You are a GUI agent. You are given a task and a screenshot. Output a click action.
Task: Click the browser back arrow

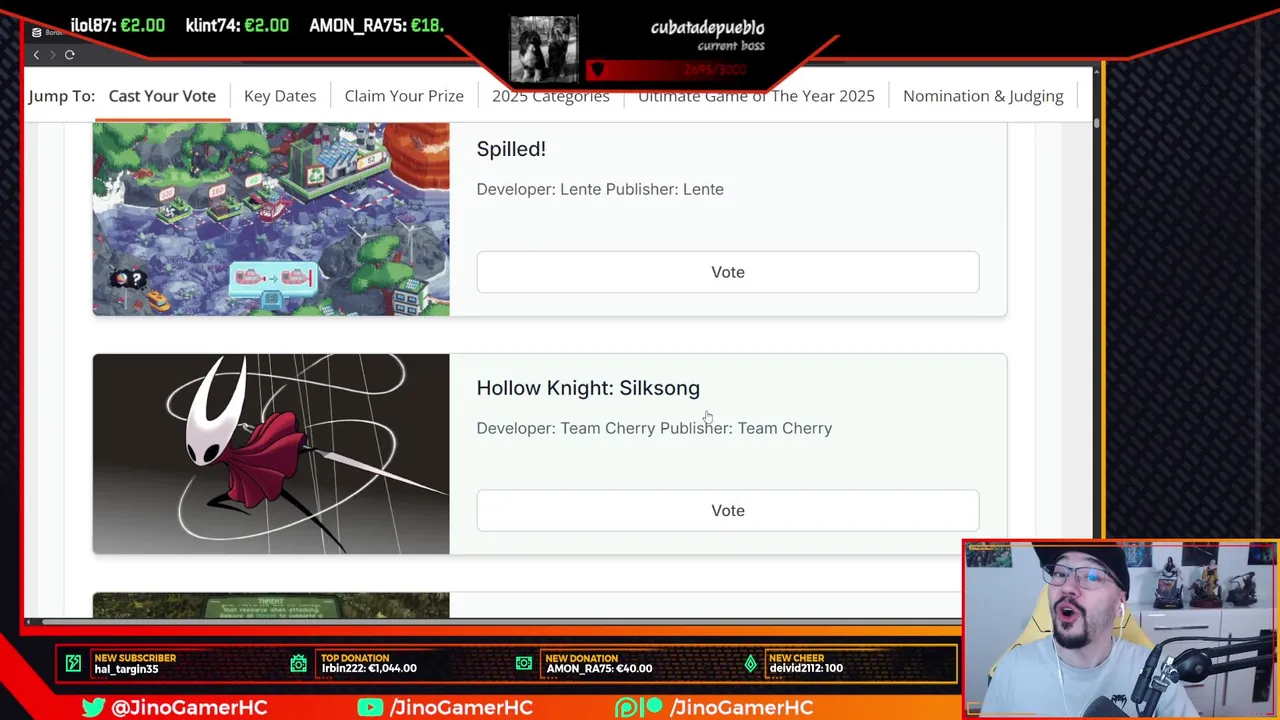pos(37,55)
